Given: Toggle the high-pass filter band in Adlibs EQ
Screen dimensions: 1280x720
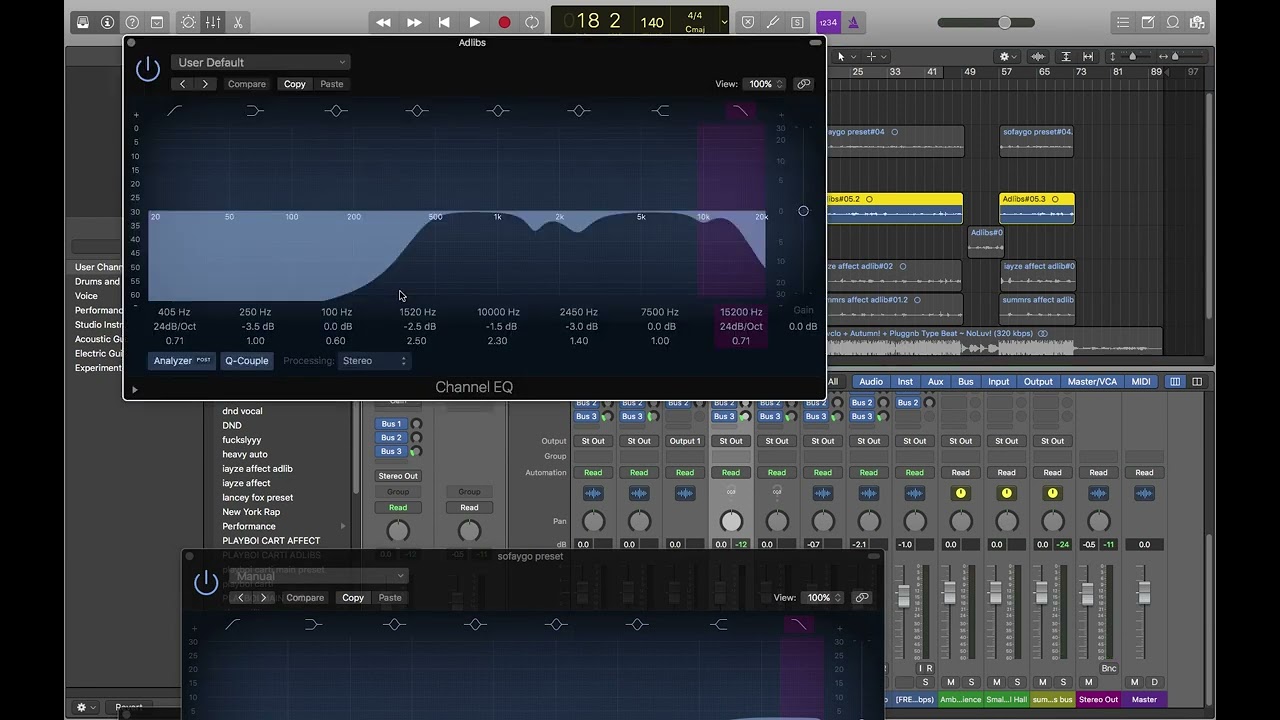Looking at the screenshot, I should (x=174, y=111).
